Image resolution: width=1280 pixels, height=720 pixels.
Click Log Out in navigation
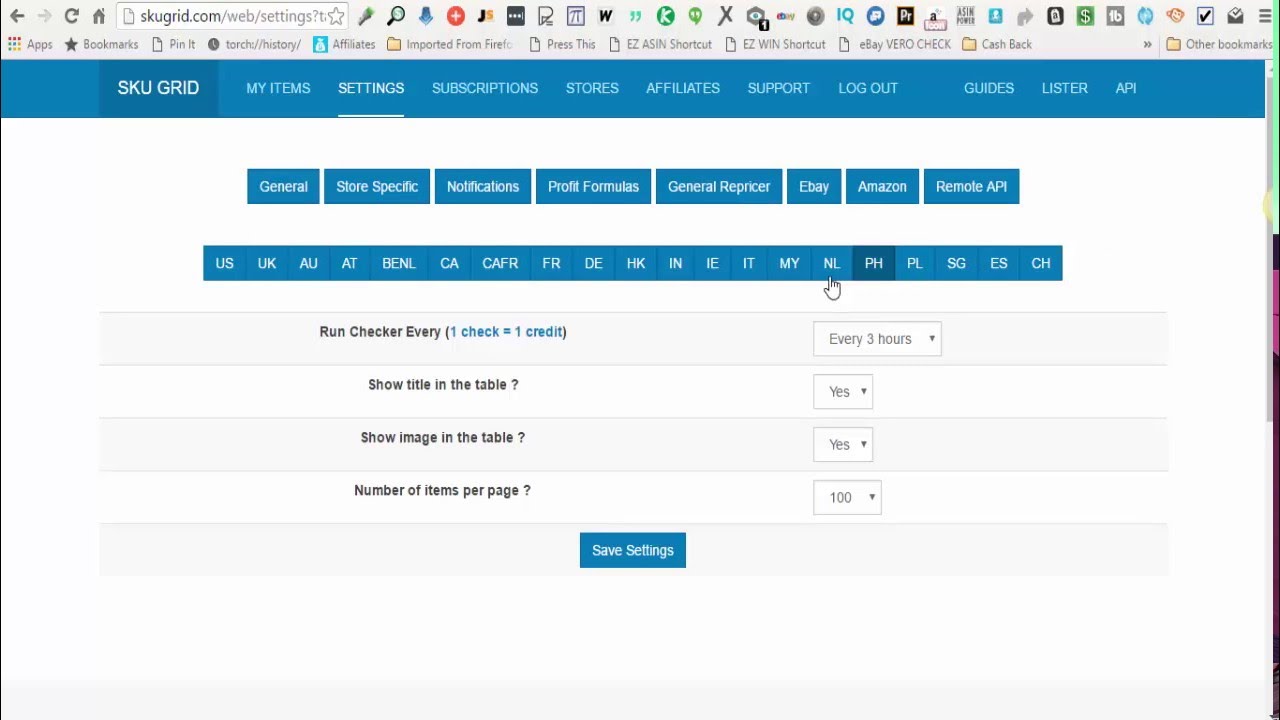tap(868, 88)
